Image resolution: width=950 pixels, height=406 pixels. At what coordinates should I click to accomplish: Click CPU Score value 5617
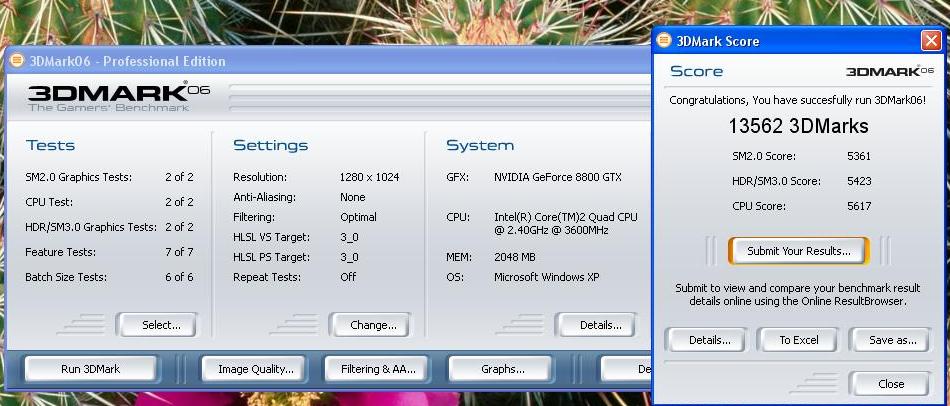click(x=859, y=206)
